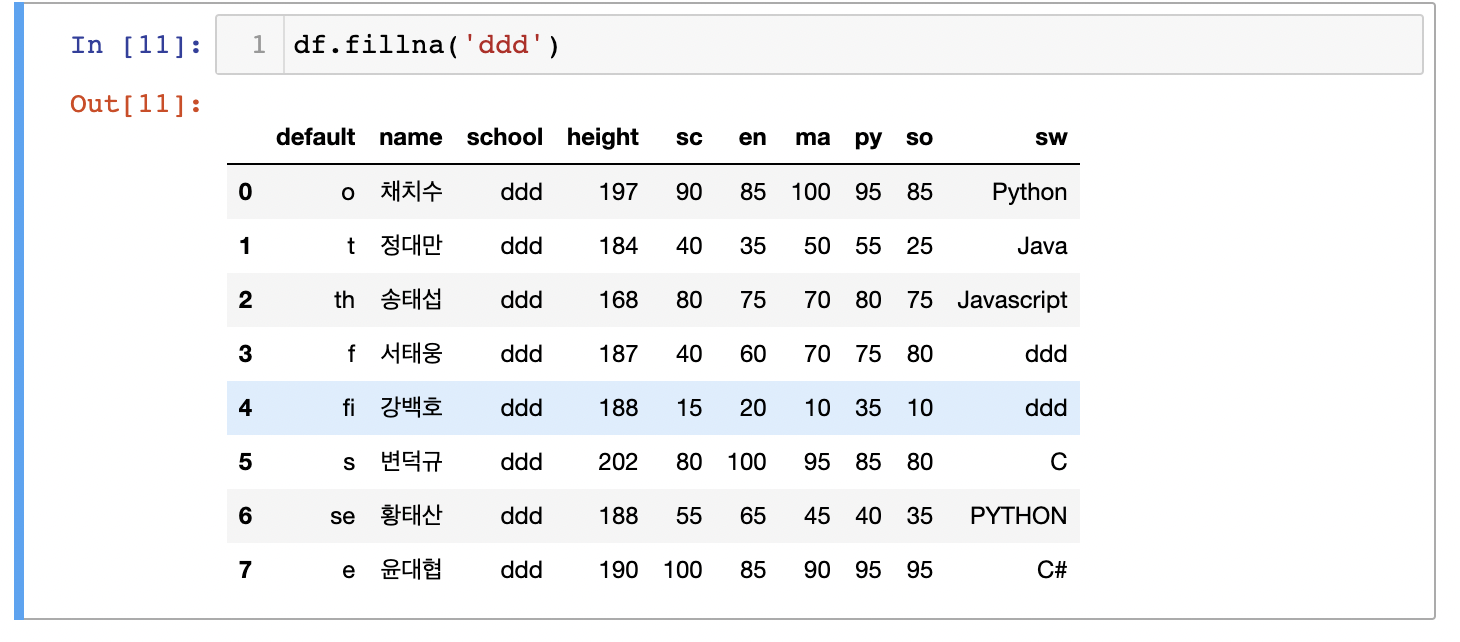1460x642 pixels.
Task: Click row index 3
Action: click(x=245, y=354)
